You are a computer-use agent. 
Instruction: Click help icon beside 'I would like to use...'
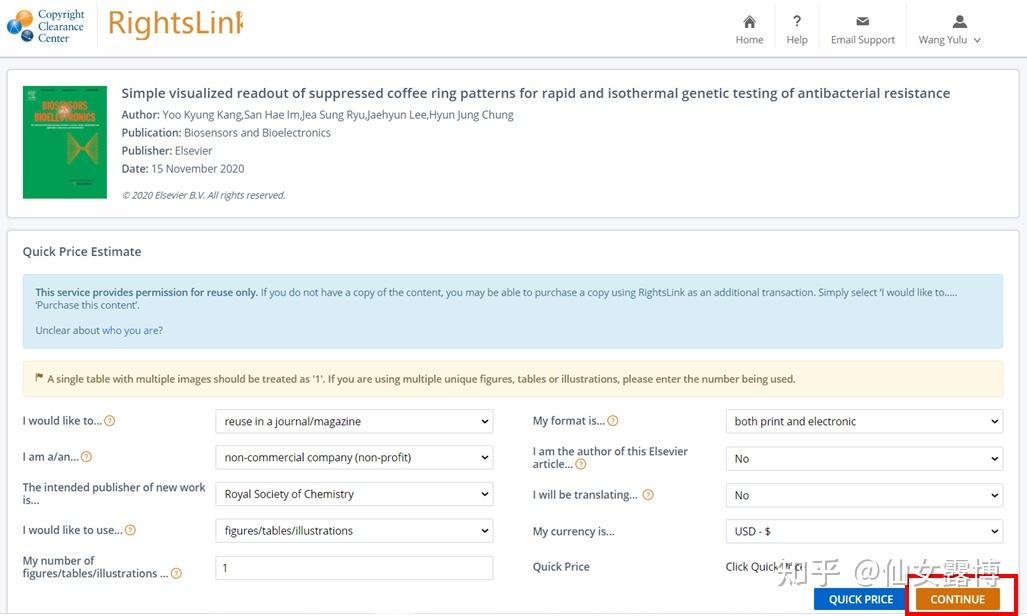tap(130, 530)
